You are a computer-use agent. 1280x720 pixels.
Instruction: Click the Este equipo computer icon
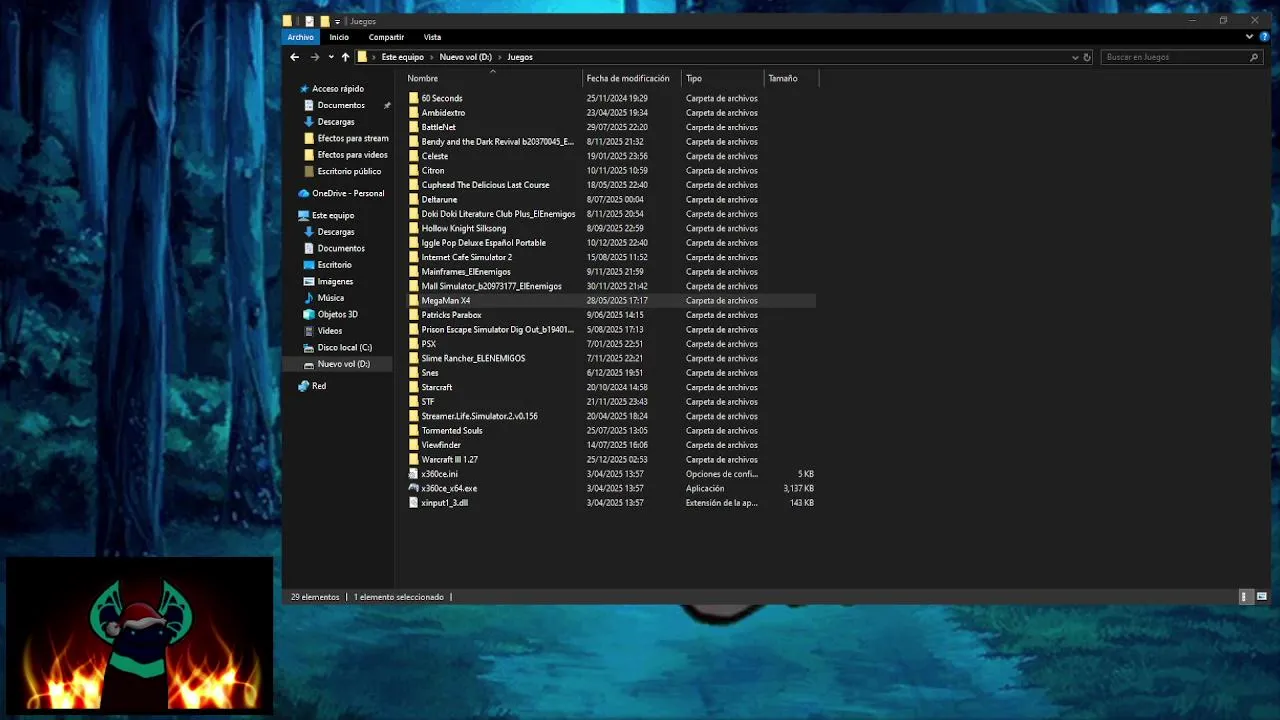coord(303,215)
